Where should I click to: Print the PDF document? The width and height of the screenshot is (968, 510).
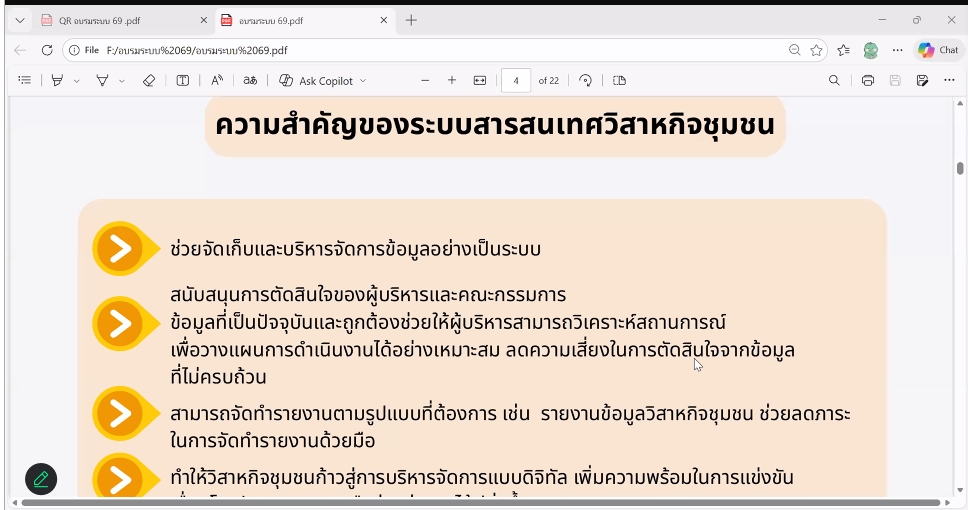868,80
